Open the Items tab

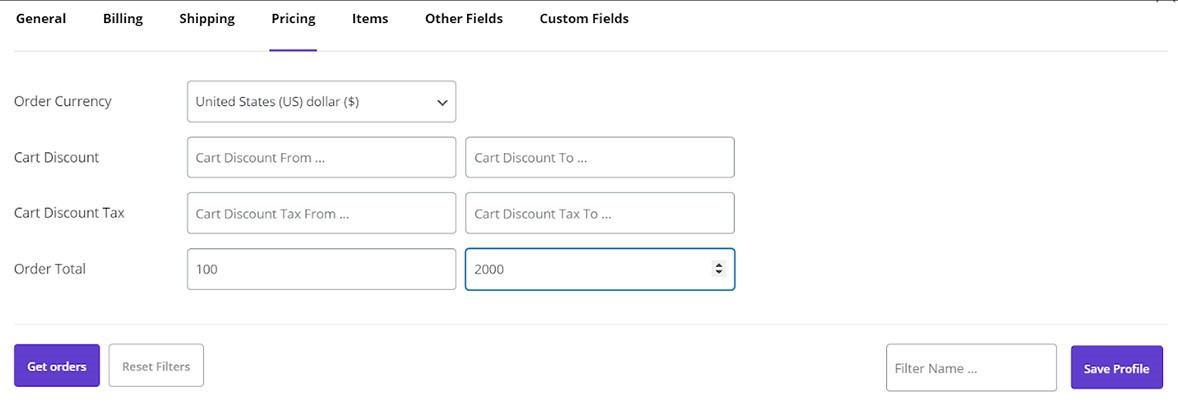[x=370, y=19]
